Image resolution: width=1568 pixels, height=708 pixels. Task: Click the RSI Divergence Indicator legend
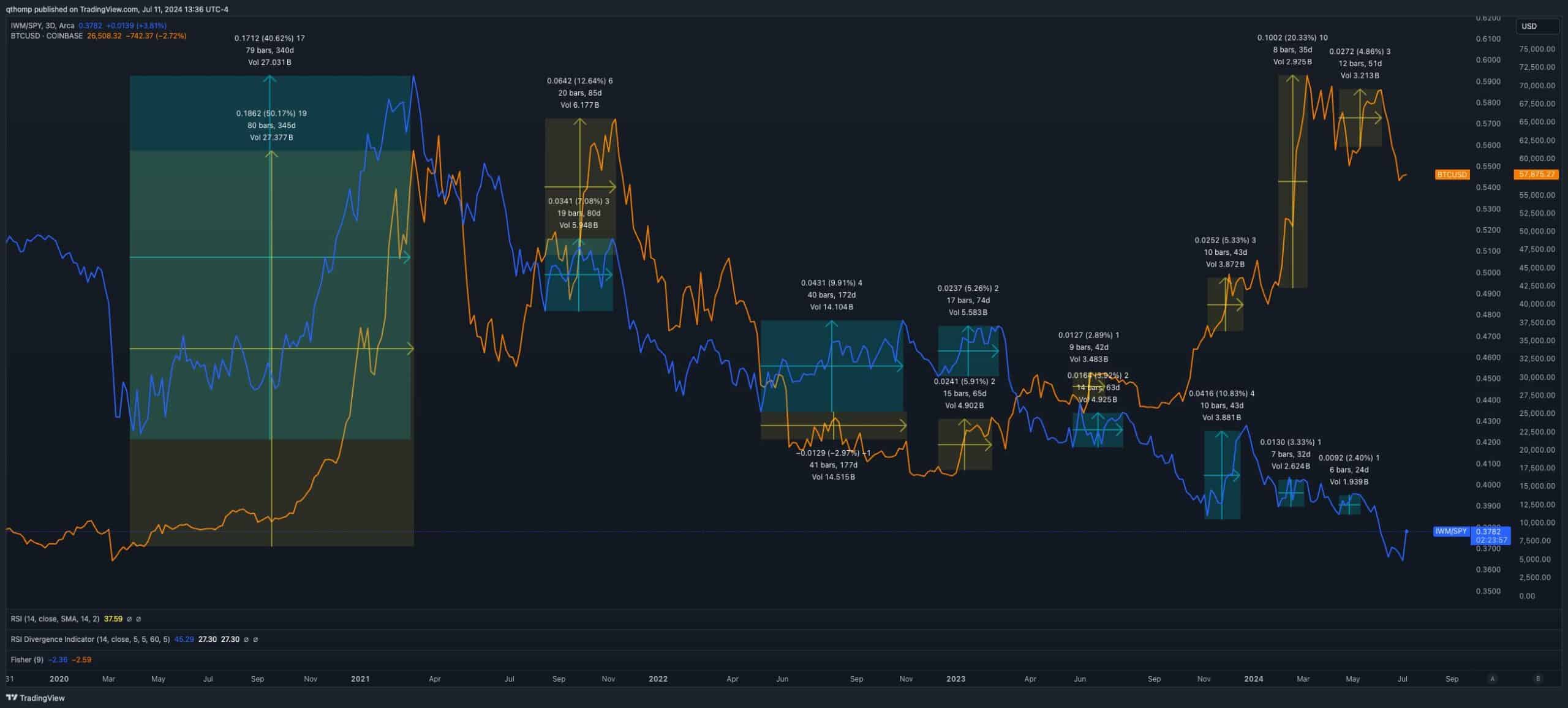pos(90,639)
